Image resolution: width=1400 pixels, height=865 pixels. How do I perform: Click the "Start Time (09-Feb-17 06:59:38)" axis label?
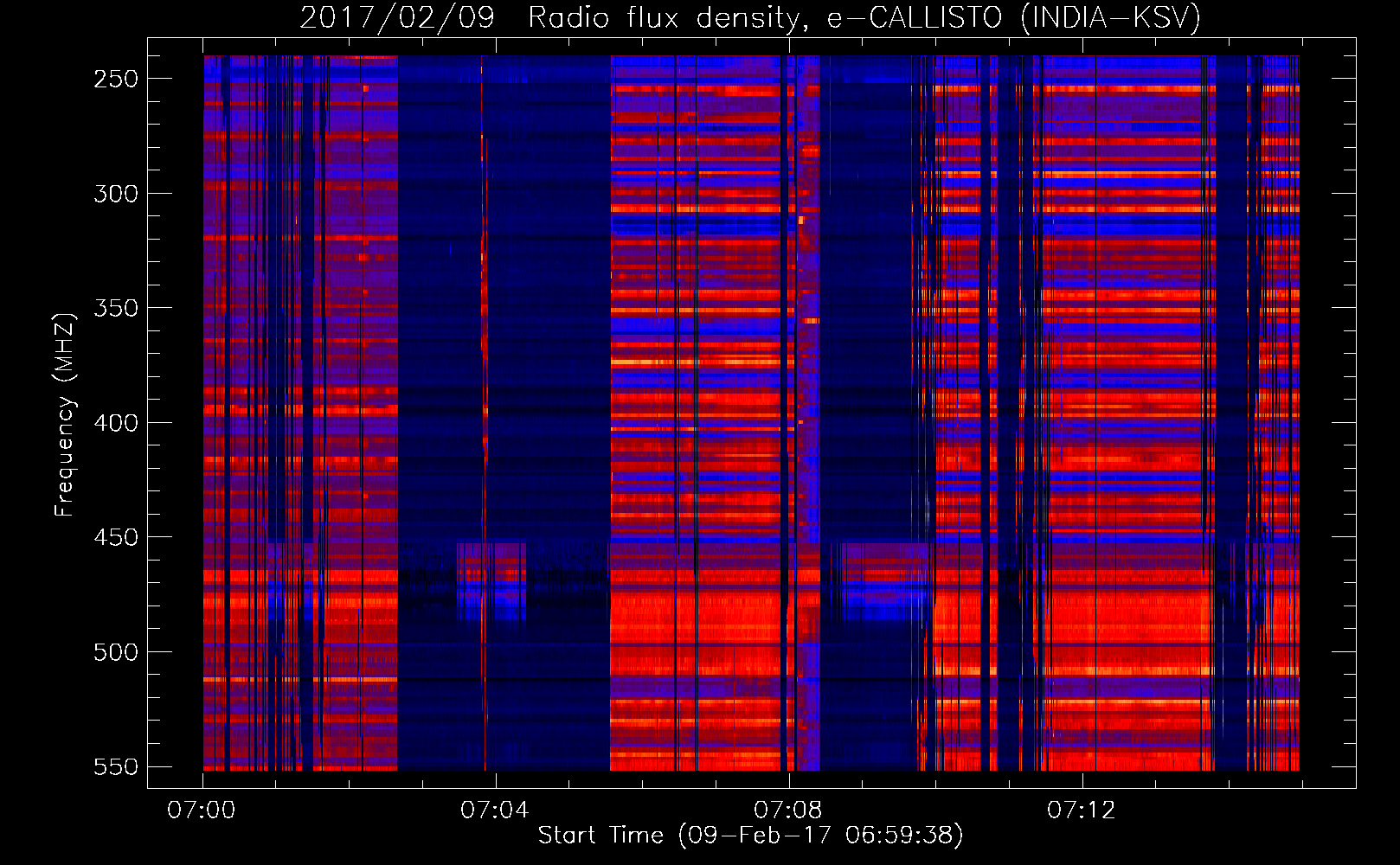point(750,835)
